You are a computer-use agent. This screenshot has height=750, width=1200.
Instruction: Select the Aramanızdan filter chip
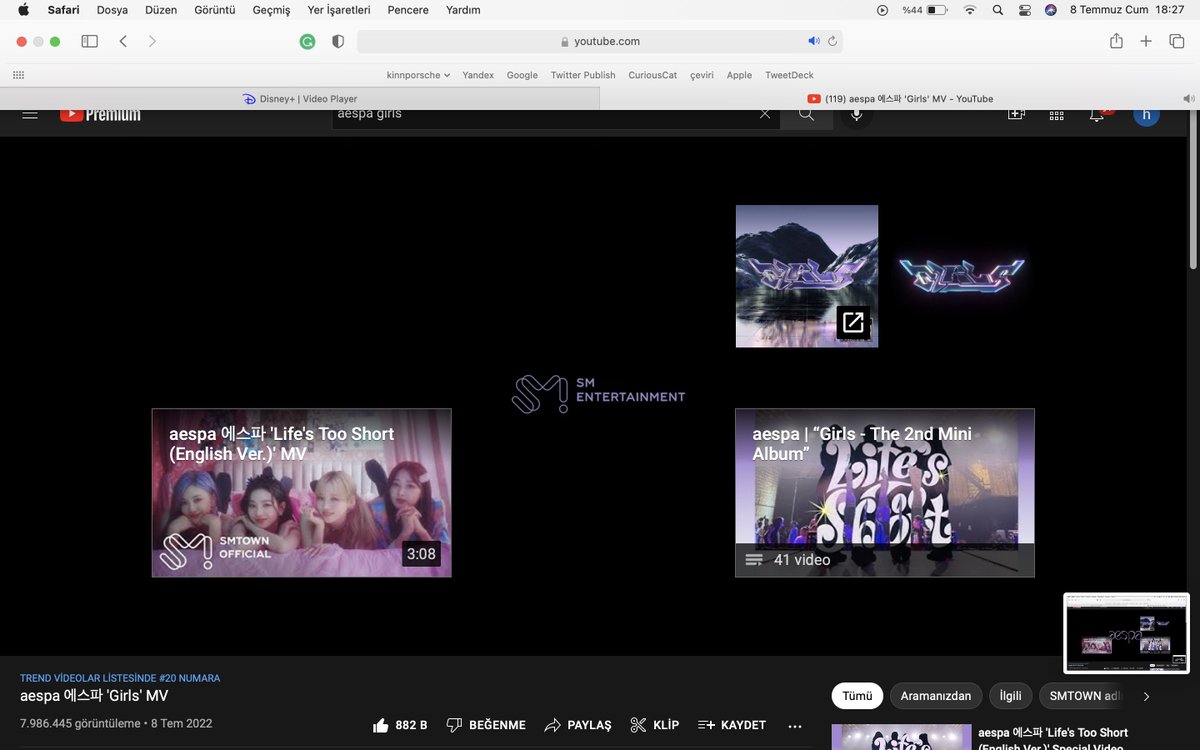936,696
